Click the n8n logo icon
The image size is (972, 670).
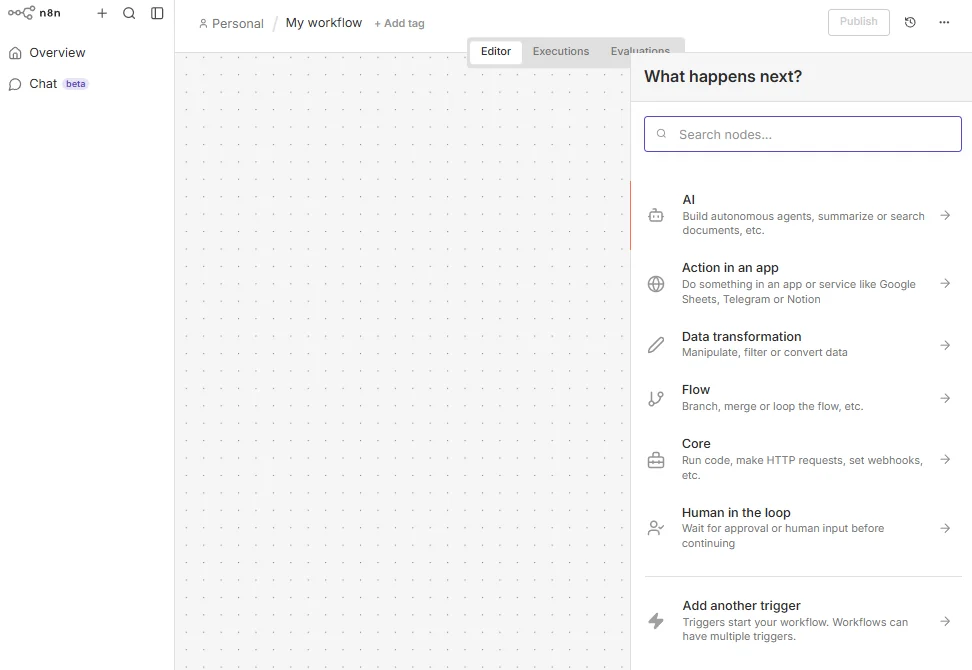tap(21, 13)
